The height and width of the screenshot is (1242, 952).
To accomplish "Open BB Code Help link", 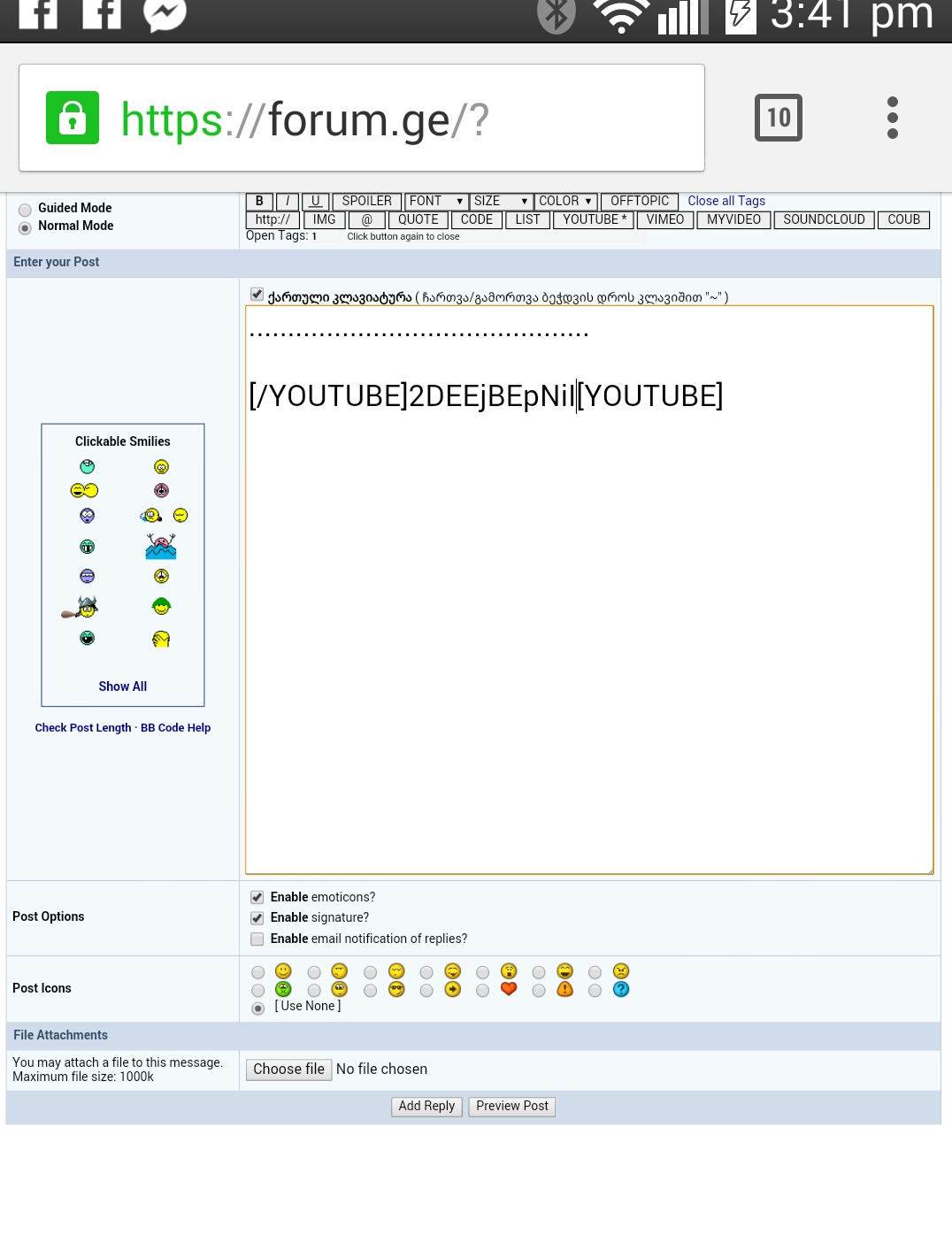I will click(x=175, y=728).
